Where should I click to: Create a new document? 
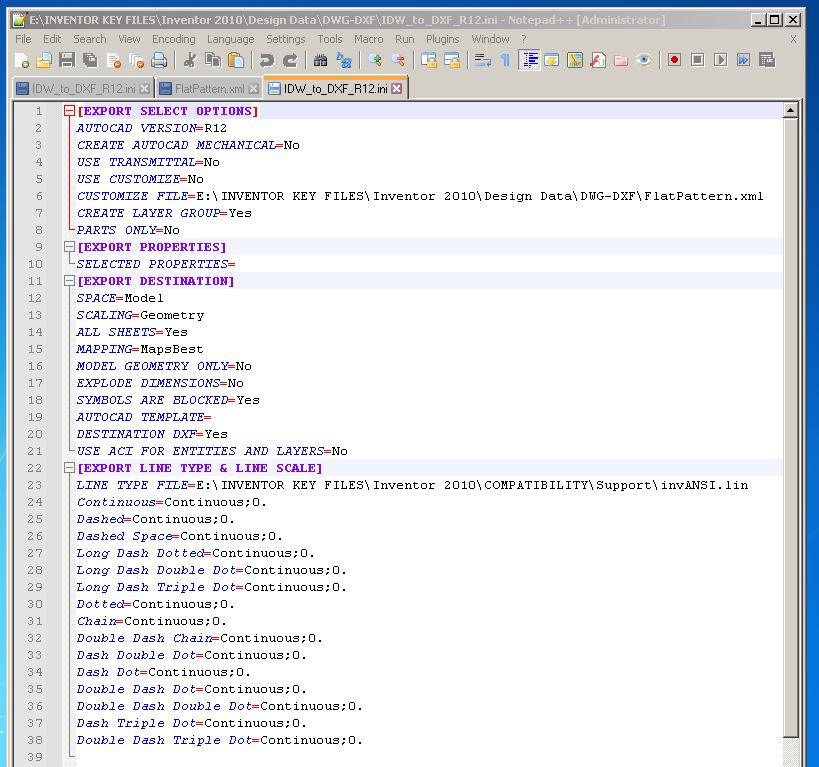pyautogui.click(x=23, y=61)
